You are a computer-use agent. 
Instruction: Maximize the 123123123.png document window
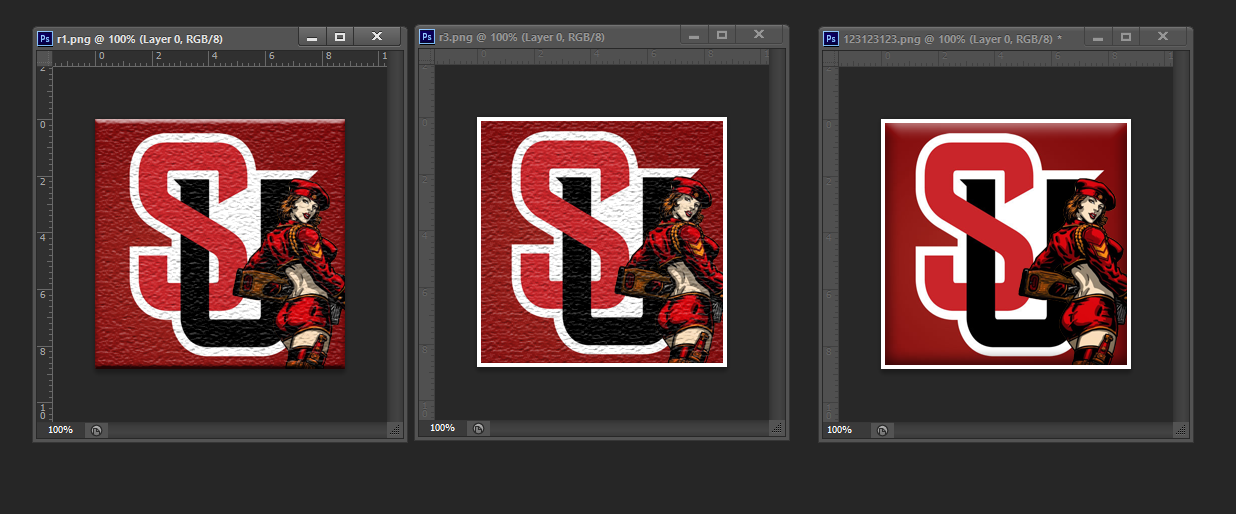1126,37
